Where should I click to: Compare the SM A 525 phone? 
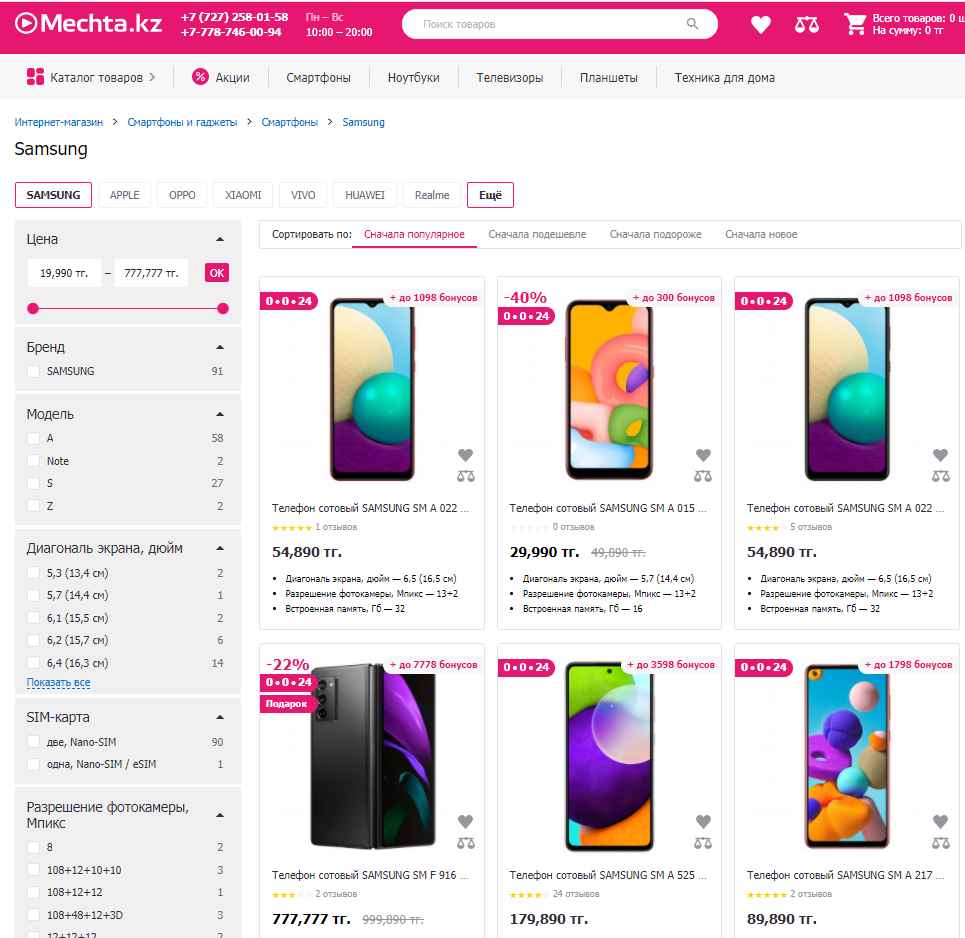[x=703, y=843]
